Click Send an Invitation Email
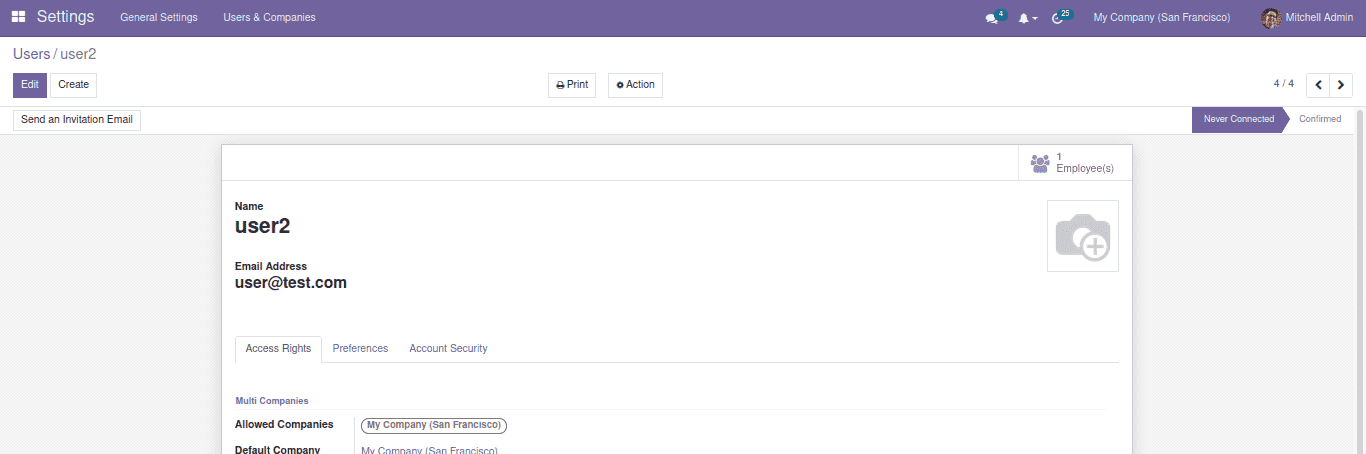The height and width of the screenshot is (454, 1366). [x=77, y=120]
